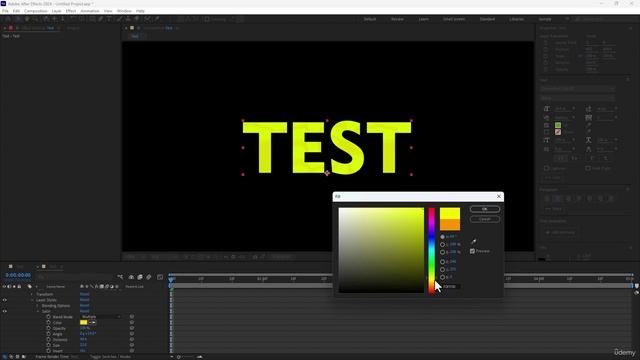640x360 pixels.
Task: Select the G green radio button
Action: click(442, 270)
